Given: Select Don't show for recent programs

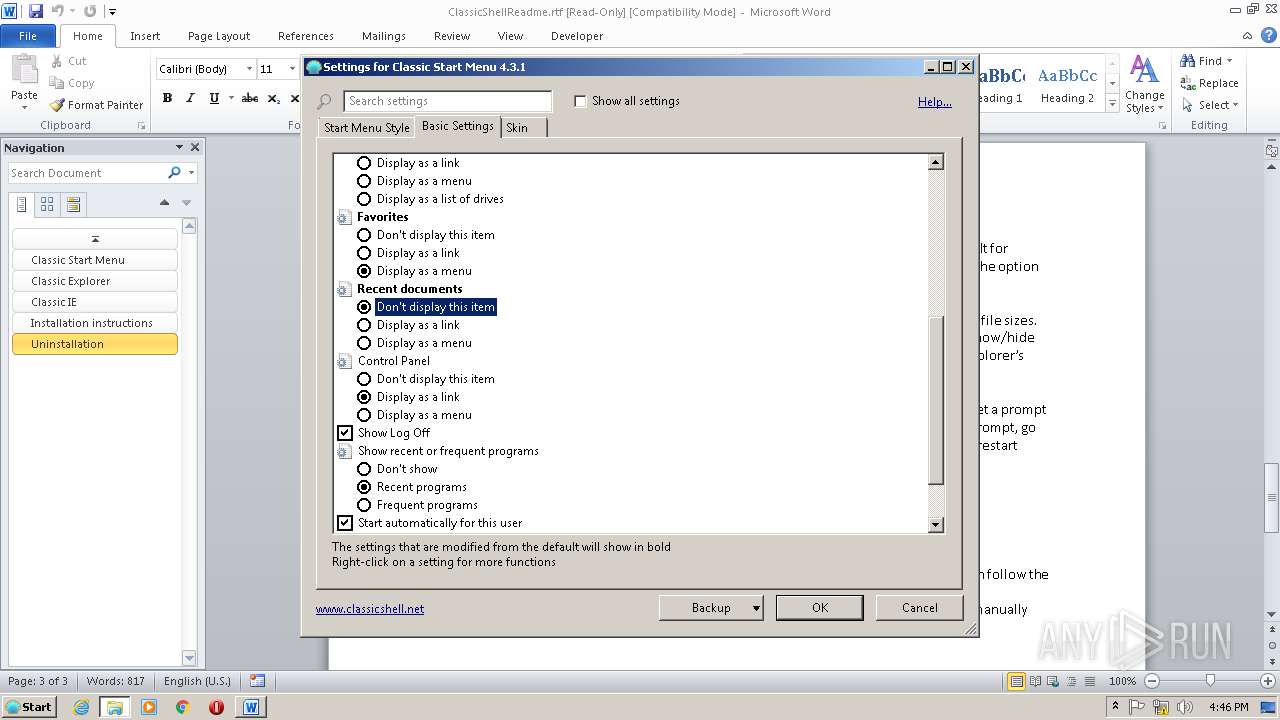Looking at the screenshot, I should pos(364,469).
